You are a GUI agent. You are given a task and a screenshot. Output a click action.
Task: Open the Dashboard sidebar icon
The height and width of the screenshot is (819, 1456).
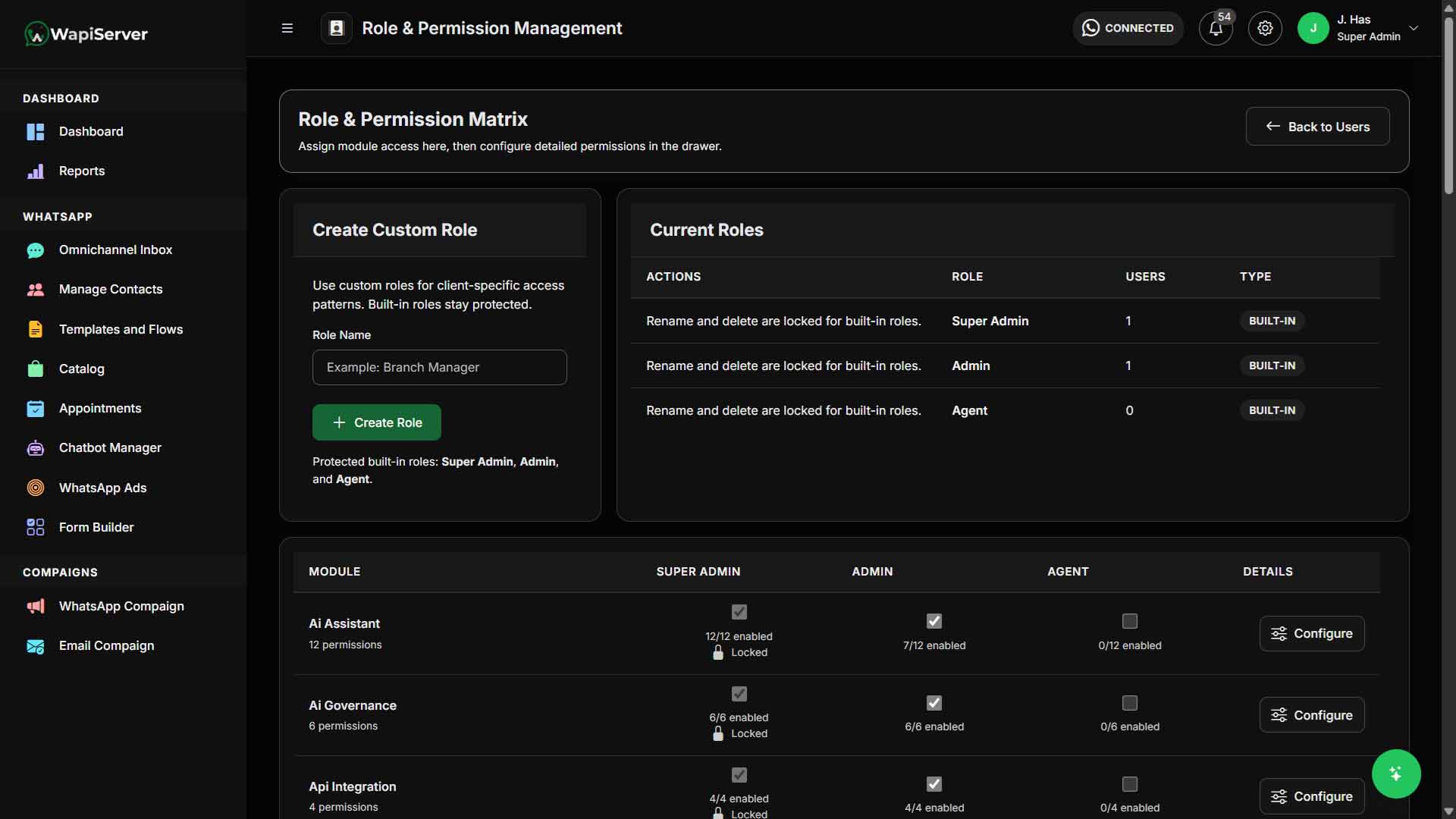tap(36, 132)
